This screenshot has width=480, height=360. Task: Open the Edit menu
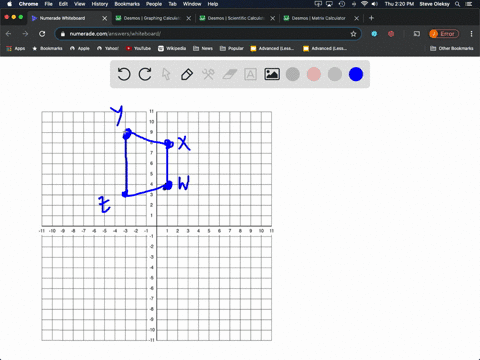point(63,4)
